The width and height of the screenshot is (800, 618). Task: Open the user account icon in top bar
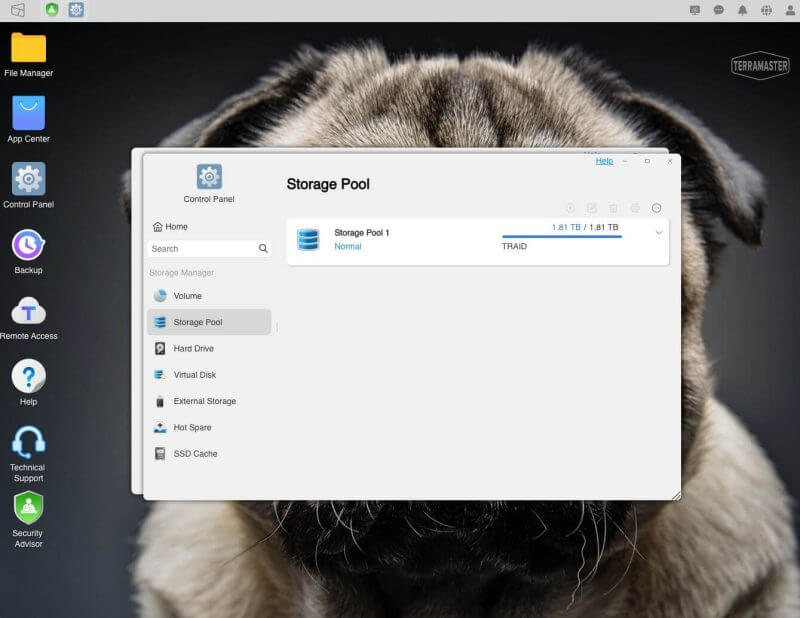click(790, 10)
